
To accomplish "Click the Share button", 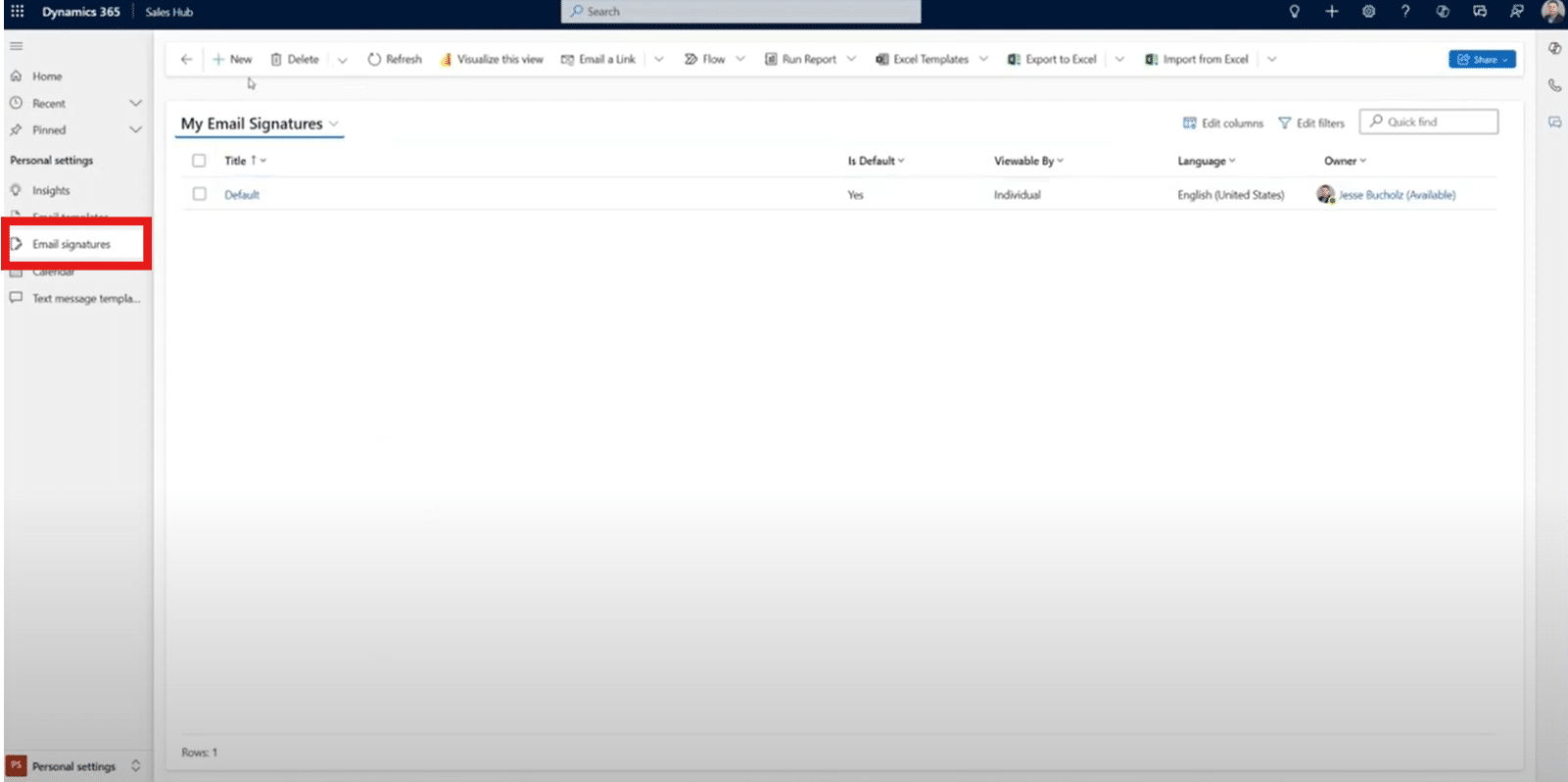I will pos(1481,60).
